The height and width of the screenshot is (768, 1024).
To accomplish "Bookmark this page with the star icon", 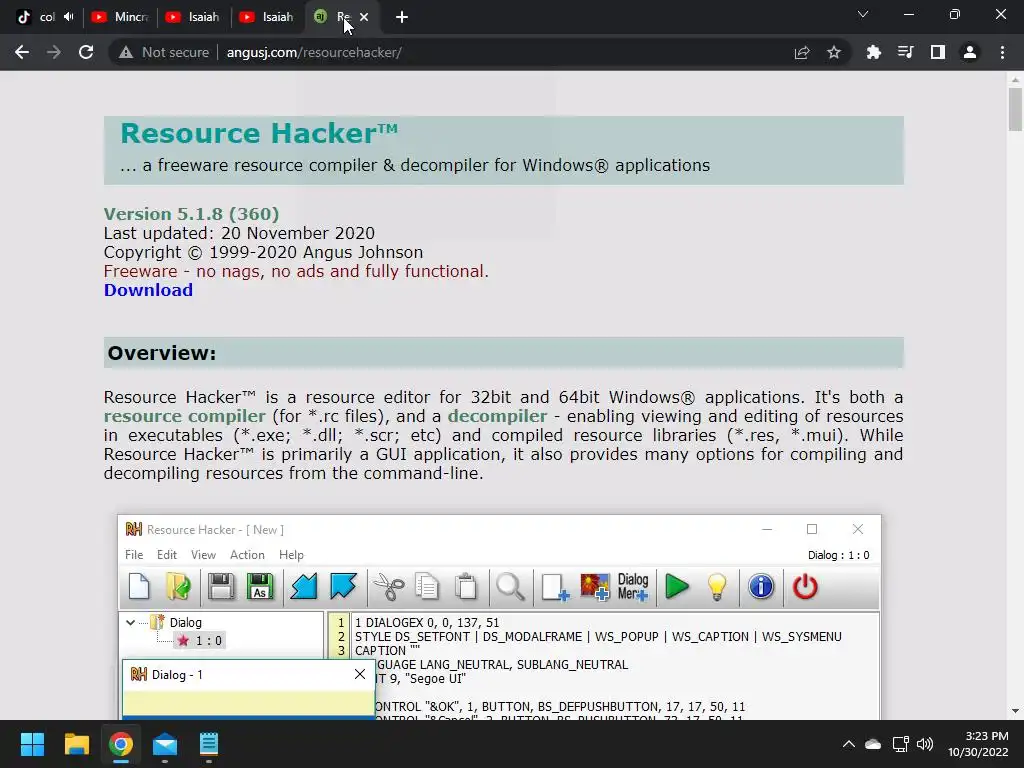I will [834, 52].
